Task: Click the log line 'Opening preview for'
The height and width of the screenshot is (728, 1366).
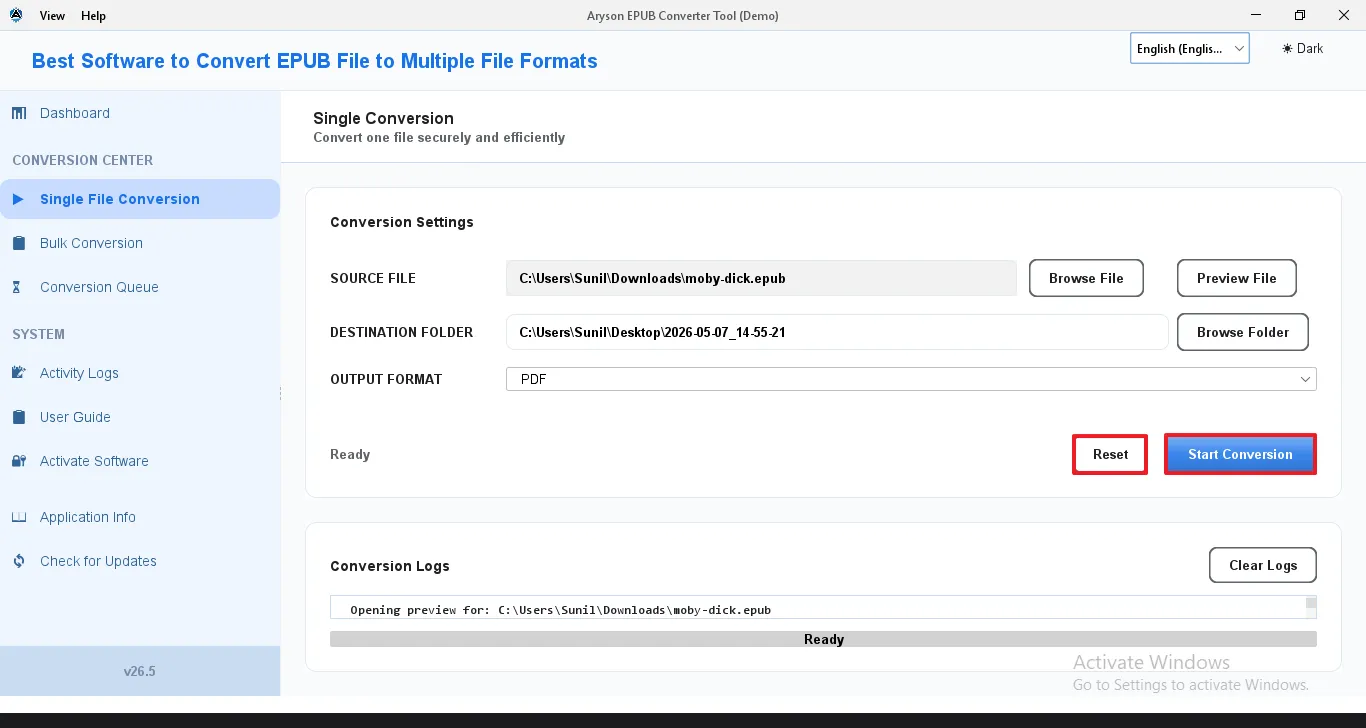Action: coord(560,609)
